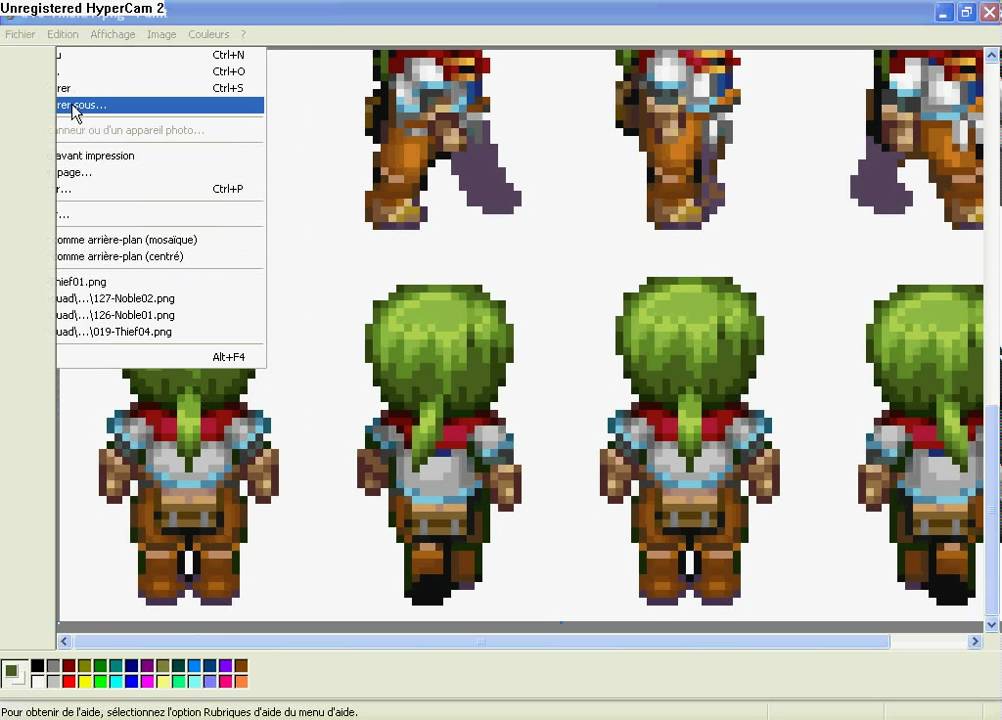This screenshot has height=720, width=1002.
Task: Choose the Ctrl+P print entry
Action: [x=160, y=189]
